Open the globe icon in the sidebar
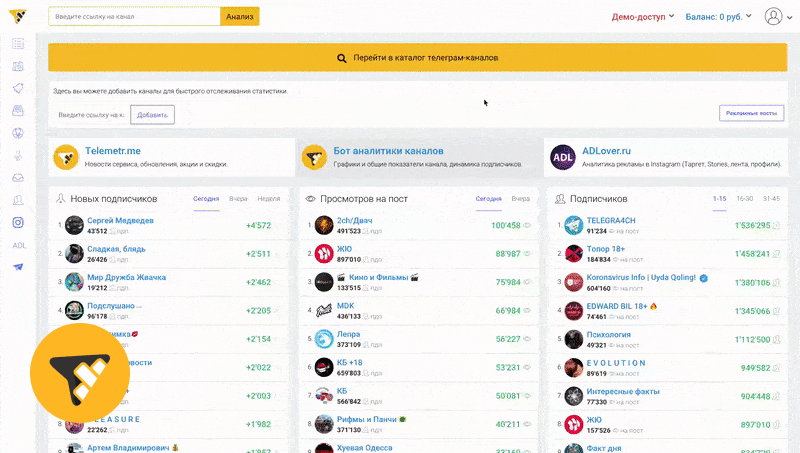800x453 pixels. (18, 133)
